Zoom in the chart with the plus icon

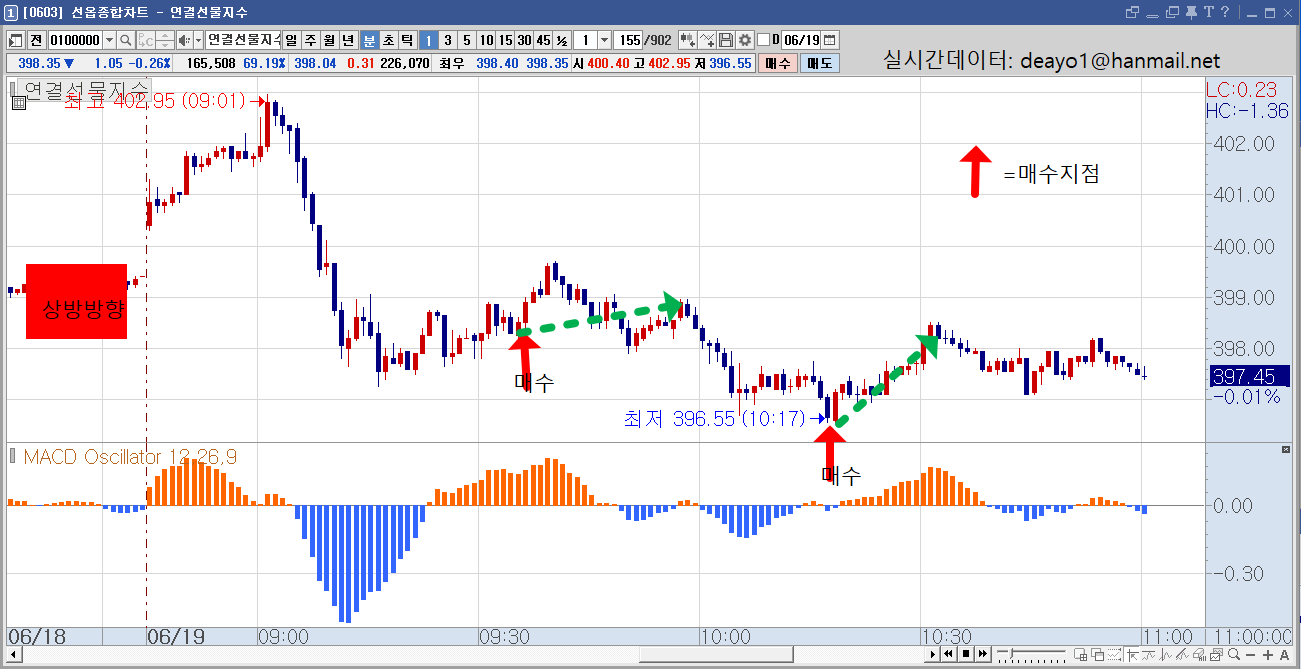click(x=1268, y=654)
